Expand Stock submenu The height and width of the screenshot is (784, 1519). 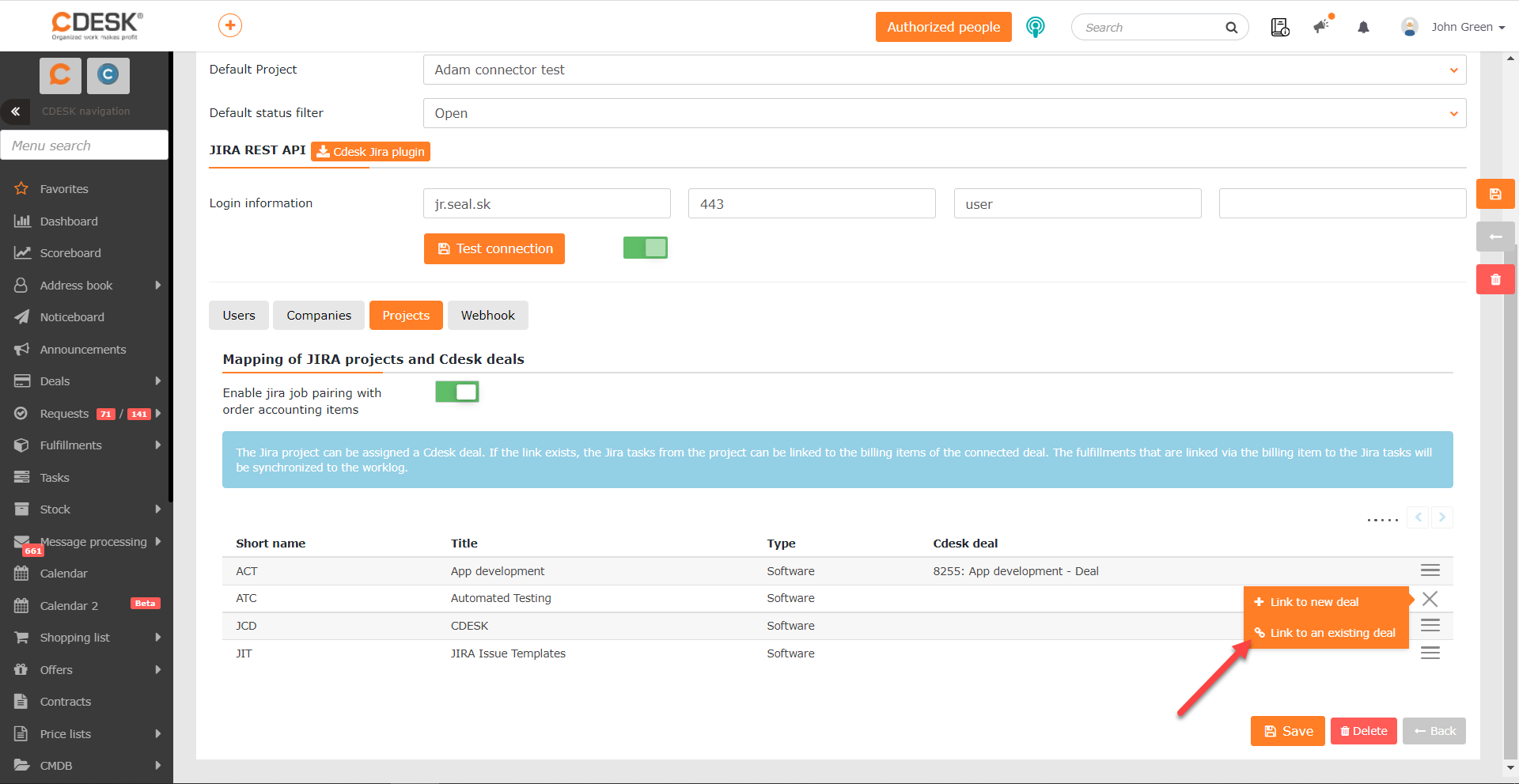[x=158, y=509]
